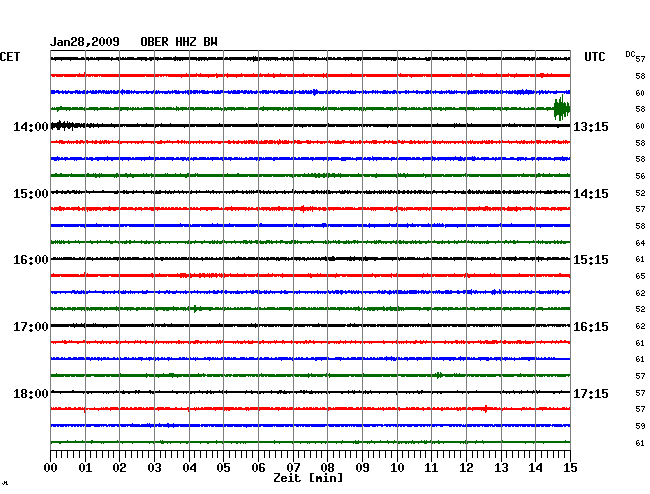Click minute label 14 on time axis
Screen dimensions: 650x494
[x=535, y=467]
